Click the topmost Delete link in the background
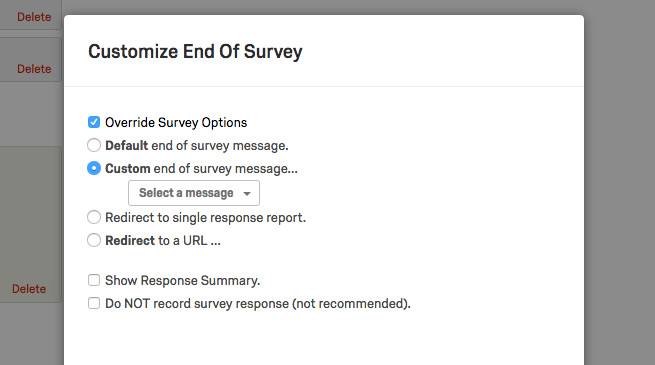Image resolution: width=655 pixels, height=365 pixels. pos(34,17)
